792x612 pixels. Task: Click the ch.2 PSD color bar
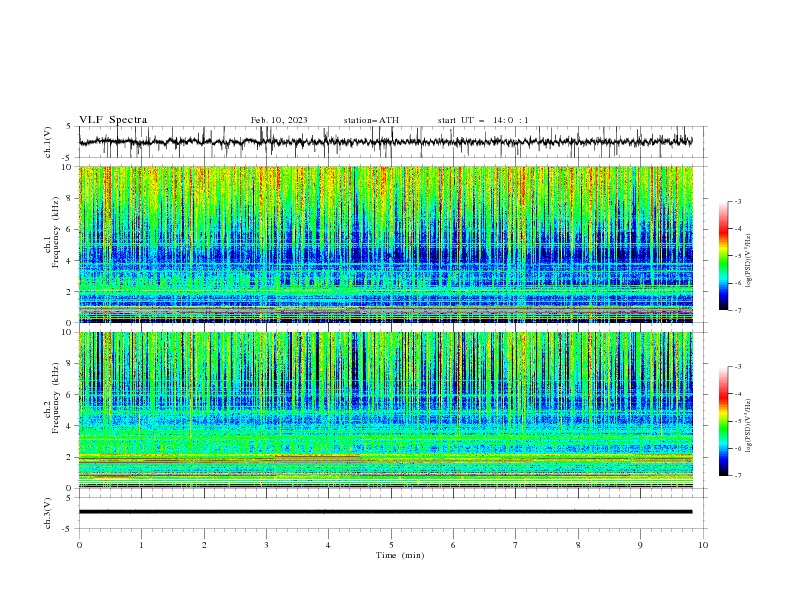[724, 421]
